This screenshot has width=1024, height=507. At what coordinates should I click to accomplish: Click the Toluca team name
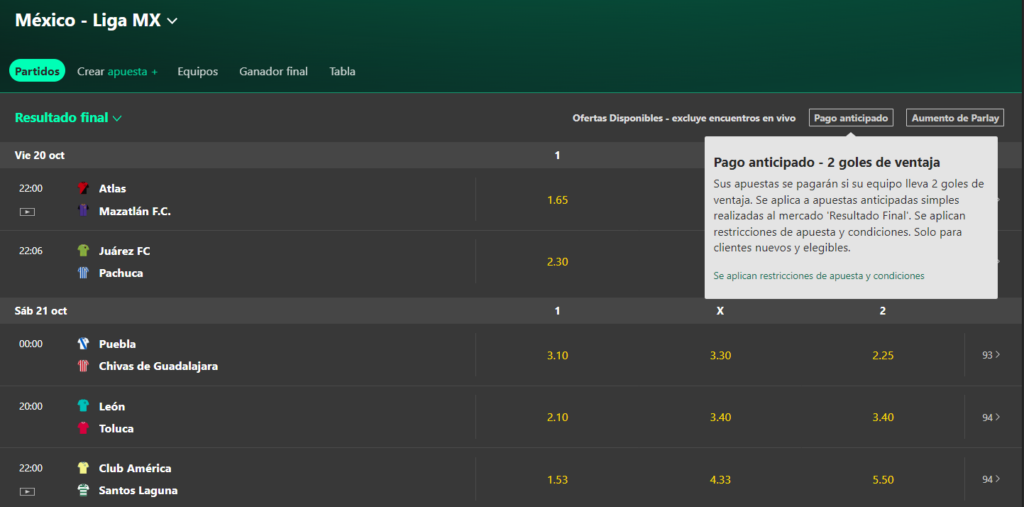pos(116,429)
